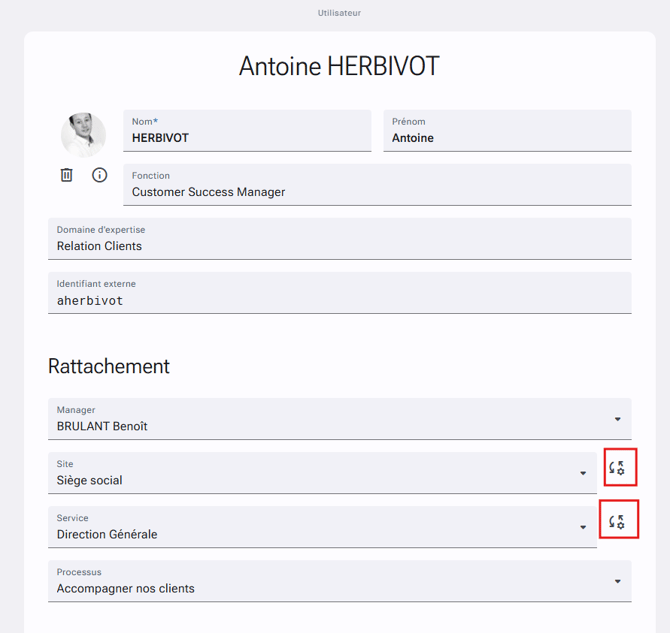Click the Antoine HERBIVOT page heading
The height and width of the screenshot is (633, 670).
(339, 66)
